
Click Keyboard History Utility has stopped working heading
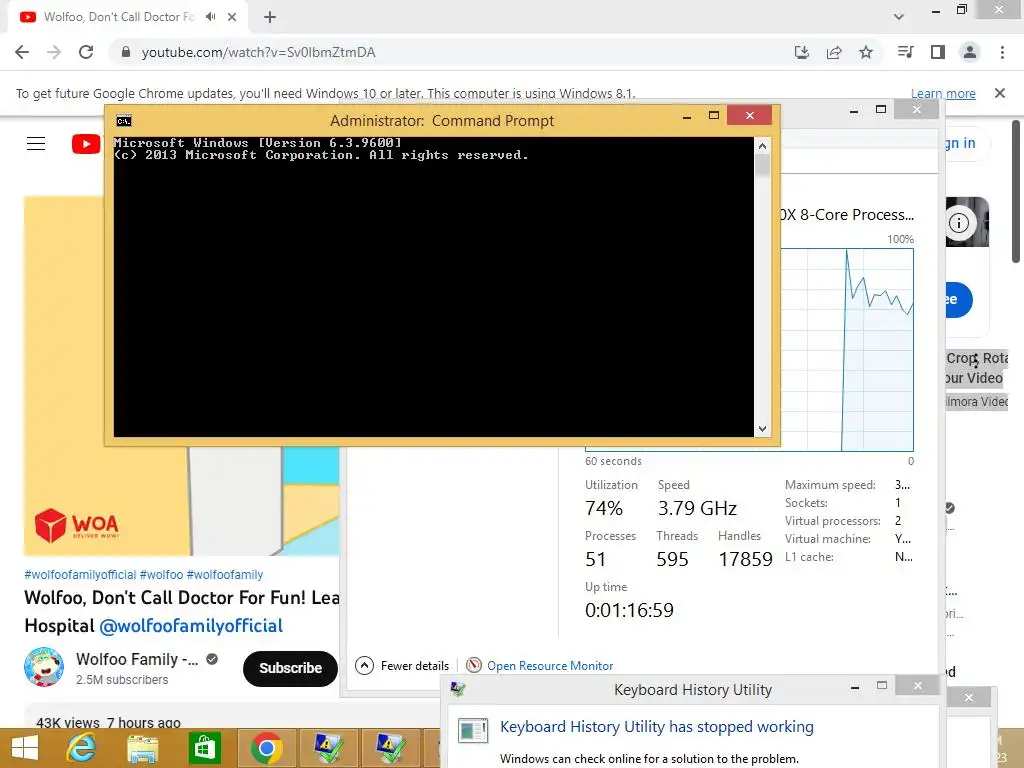(x=656, y=727)
